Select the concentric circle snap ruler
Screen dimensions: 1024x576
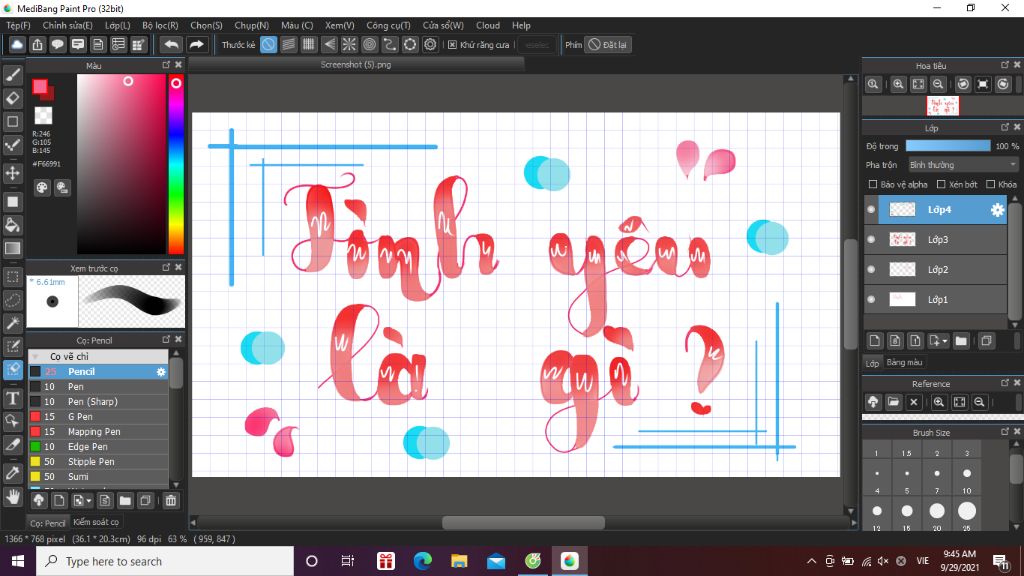pyautogui.click(x=370, y=44)
